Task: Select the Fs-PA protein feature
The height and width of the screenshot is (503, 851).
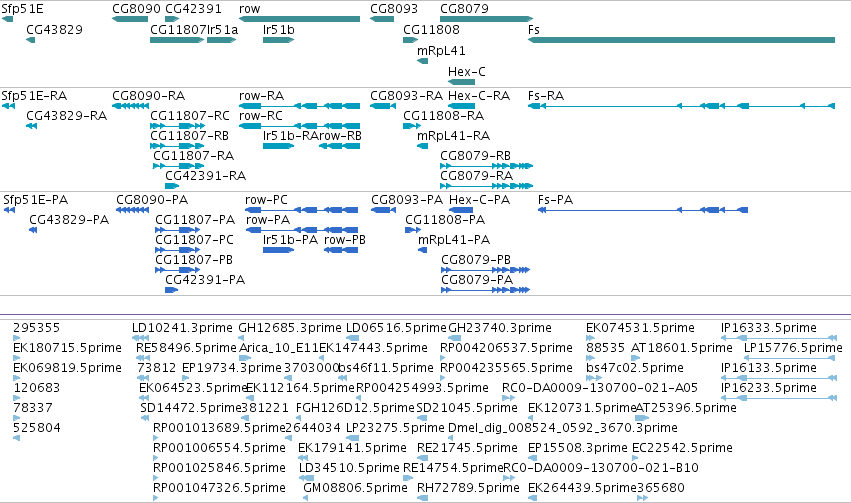Action: tap(643, 210)
